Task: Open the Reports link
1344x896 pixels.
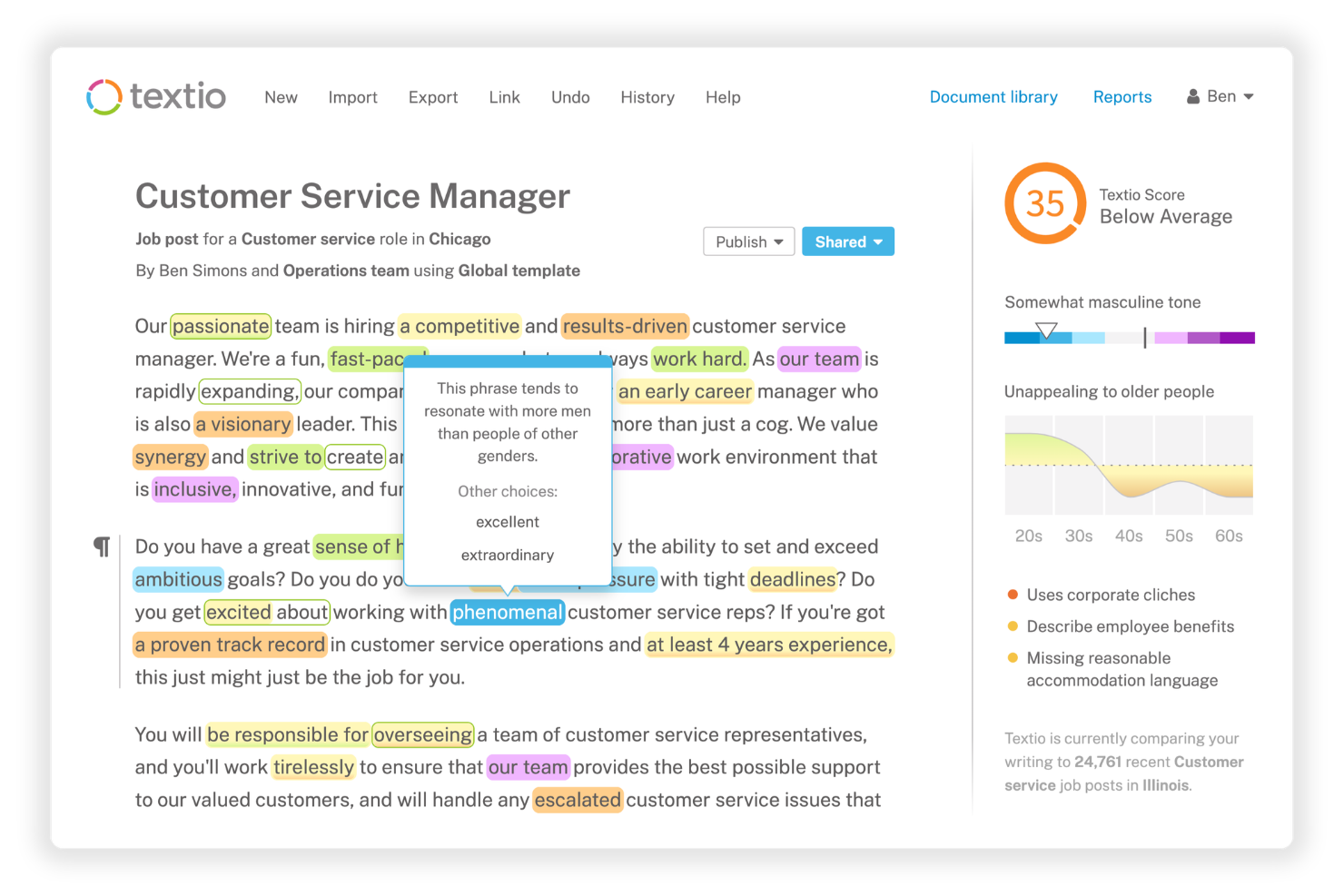Action: click(x=1122, y=97)
